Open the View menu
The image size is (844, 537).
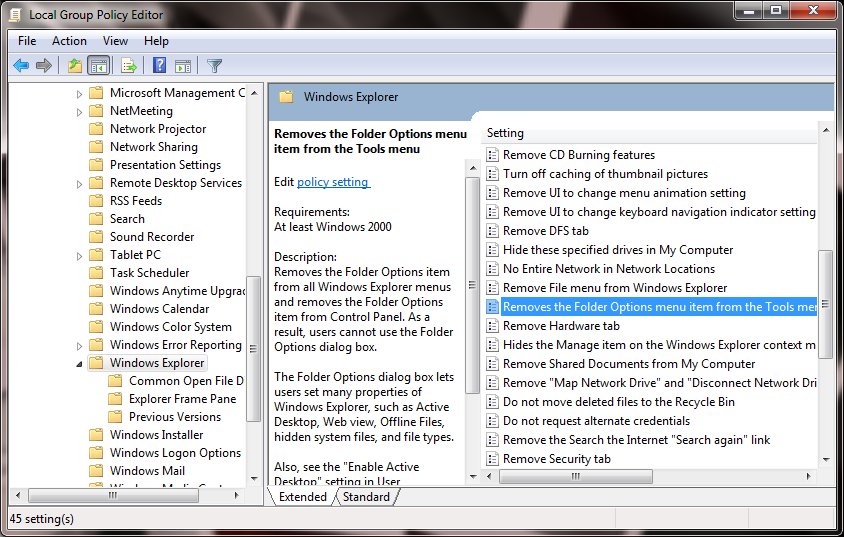coord(115,41)
